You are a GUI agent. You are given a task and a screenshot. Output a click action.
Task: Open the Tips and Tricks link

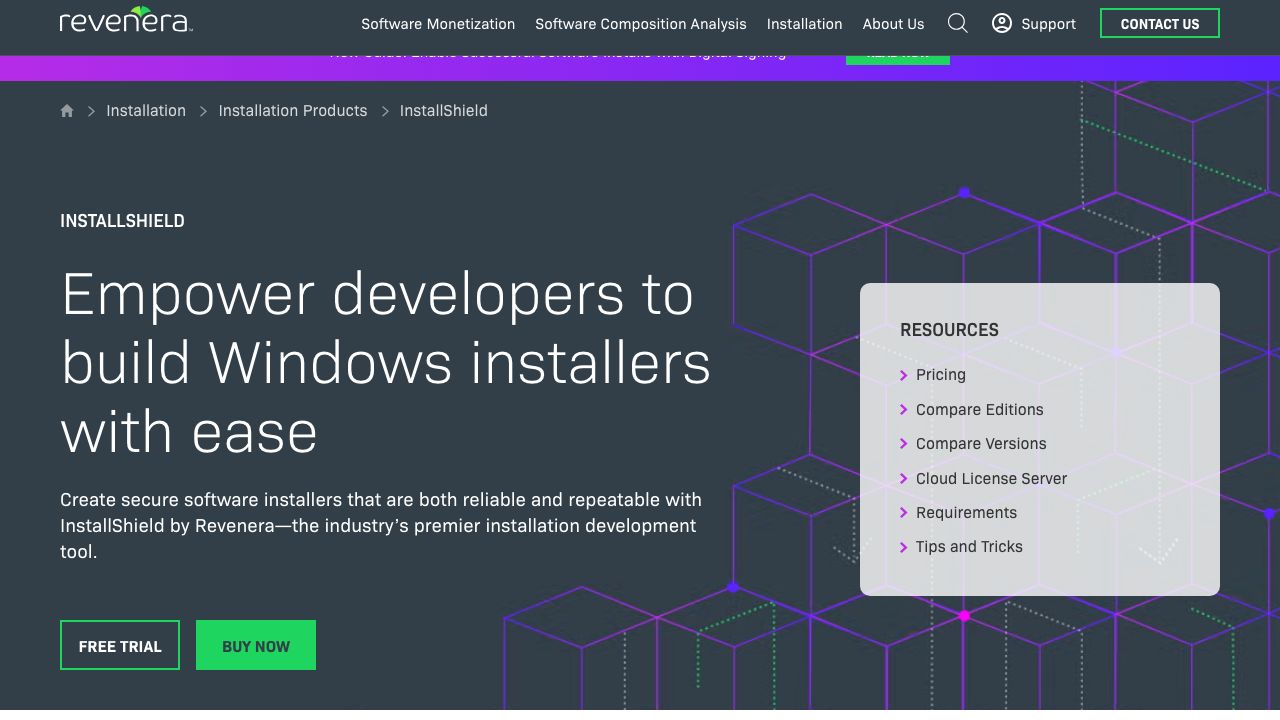point(969,547)
